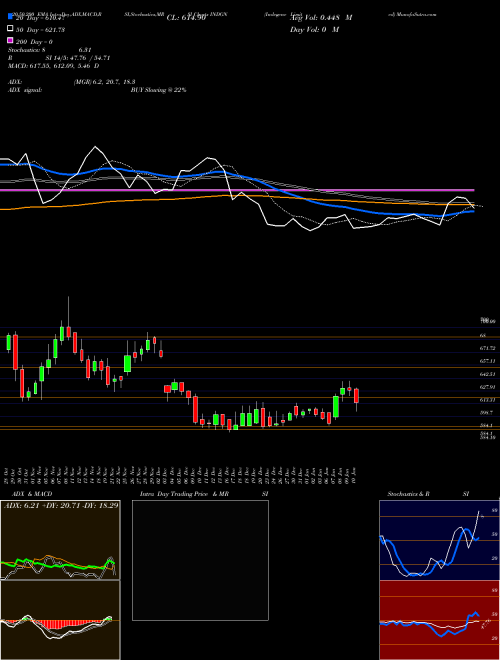Select the CL: 614.90 closing price text
This screenshot has height=660, width=500.
pos(186,18)
